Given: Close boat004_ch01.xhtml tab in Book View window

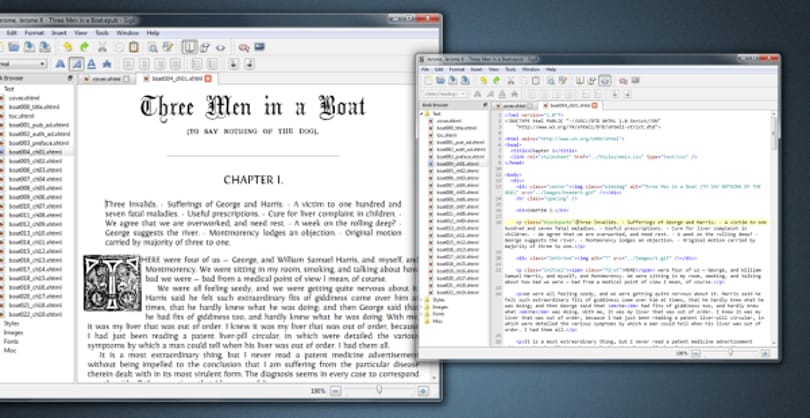Looking at the screenshot, I should (x=208, y=79).
